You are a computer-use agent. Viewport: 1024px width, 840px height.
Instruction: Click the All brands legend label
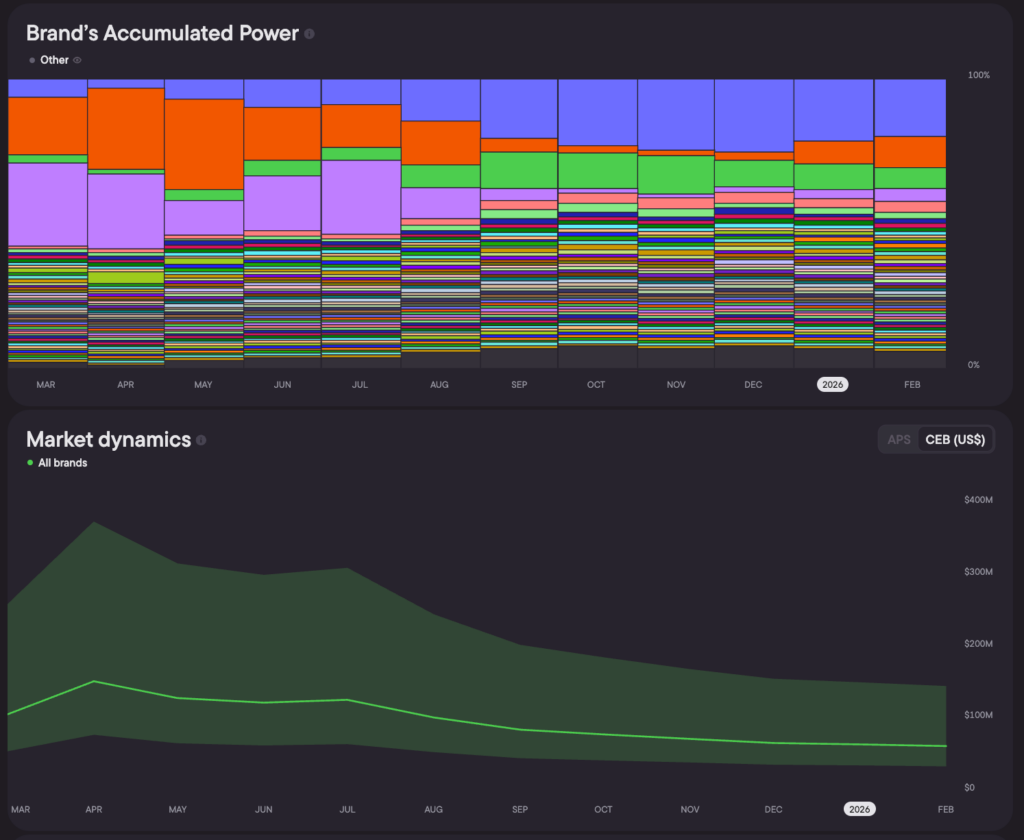[x=62, y=463]
